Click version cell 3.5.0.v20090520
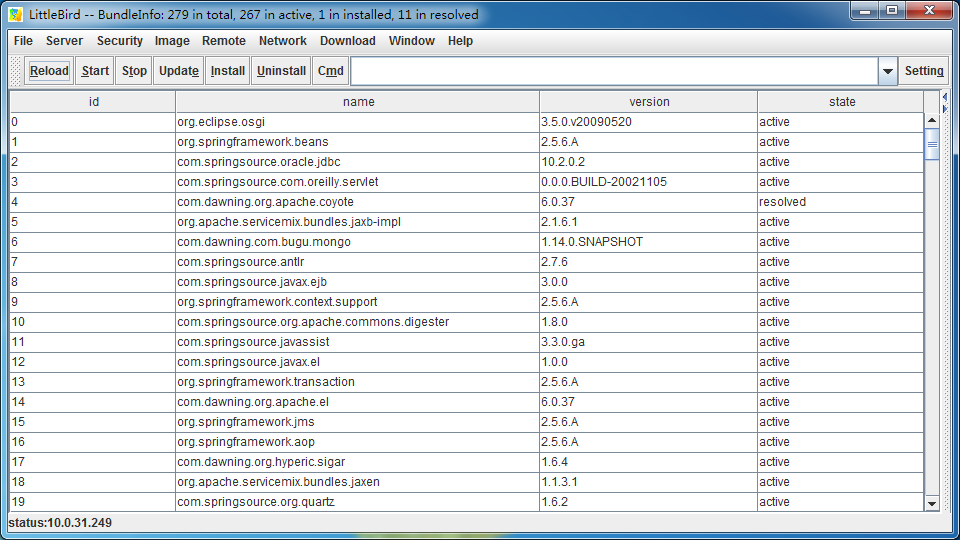960x540 pixels. point(648,122)
